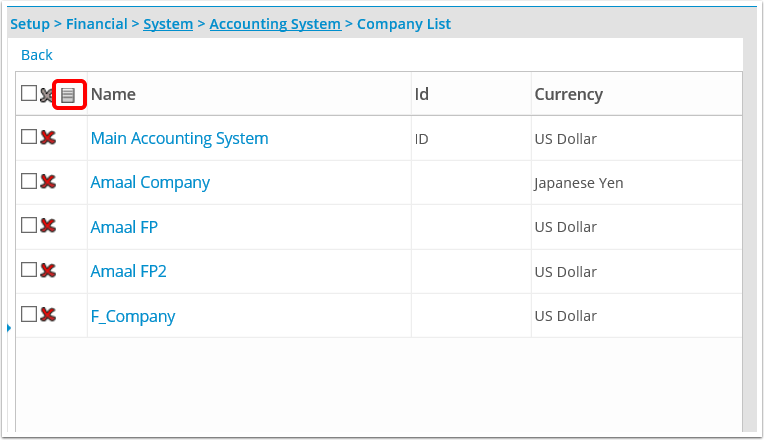Click the highlighted list view icon in header
The image size is (764, 440).
click(x=68, y=95)
